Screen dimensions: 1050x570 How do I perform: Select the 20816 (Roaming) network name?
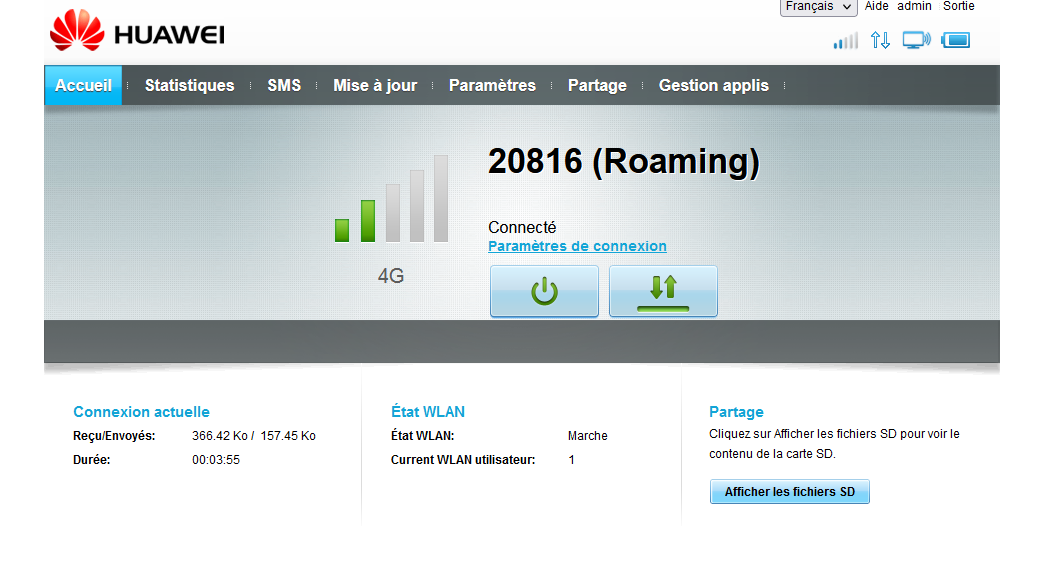point(623,161)
